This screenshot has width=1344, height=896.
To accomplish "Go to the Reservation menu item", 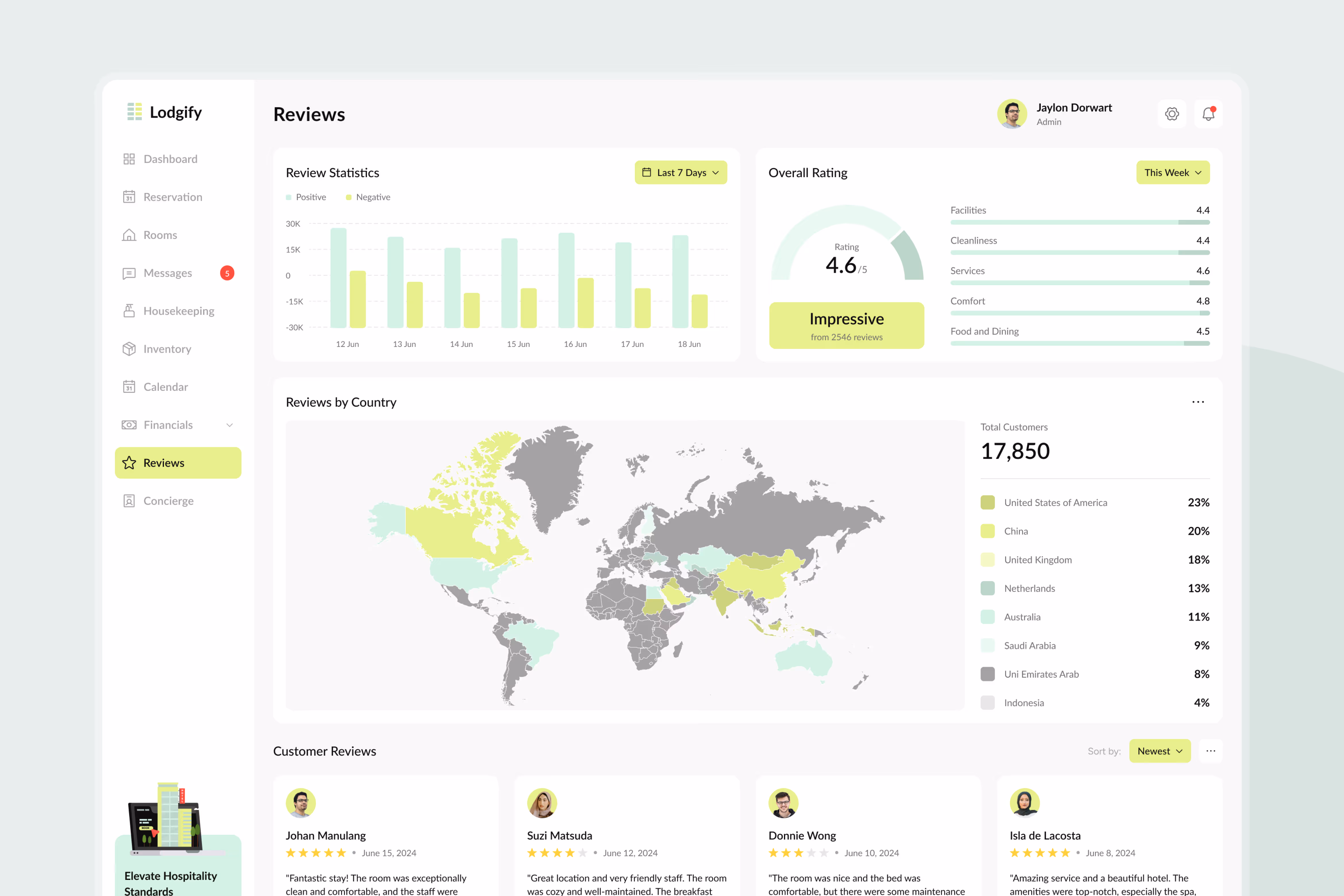I will click(173, 197).
